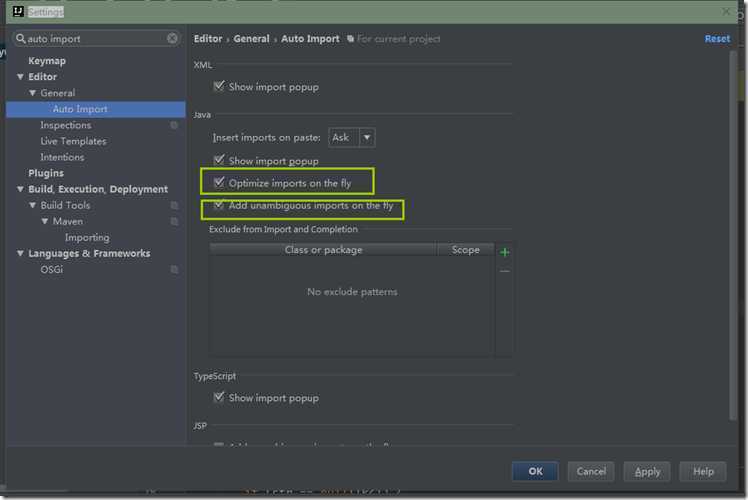Collapse the Build Tools node
This screenshot has height=500, width=748.
click(32, 205)
